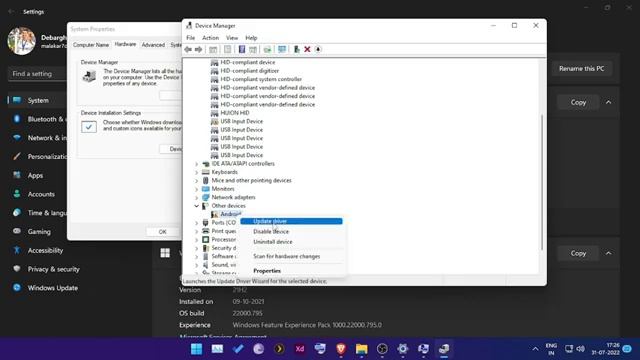The image size is (640, 360).
Task: Click the Device Installation Settings checkmark icon
Action: 89,127
